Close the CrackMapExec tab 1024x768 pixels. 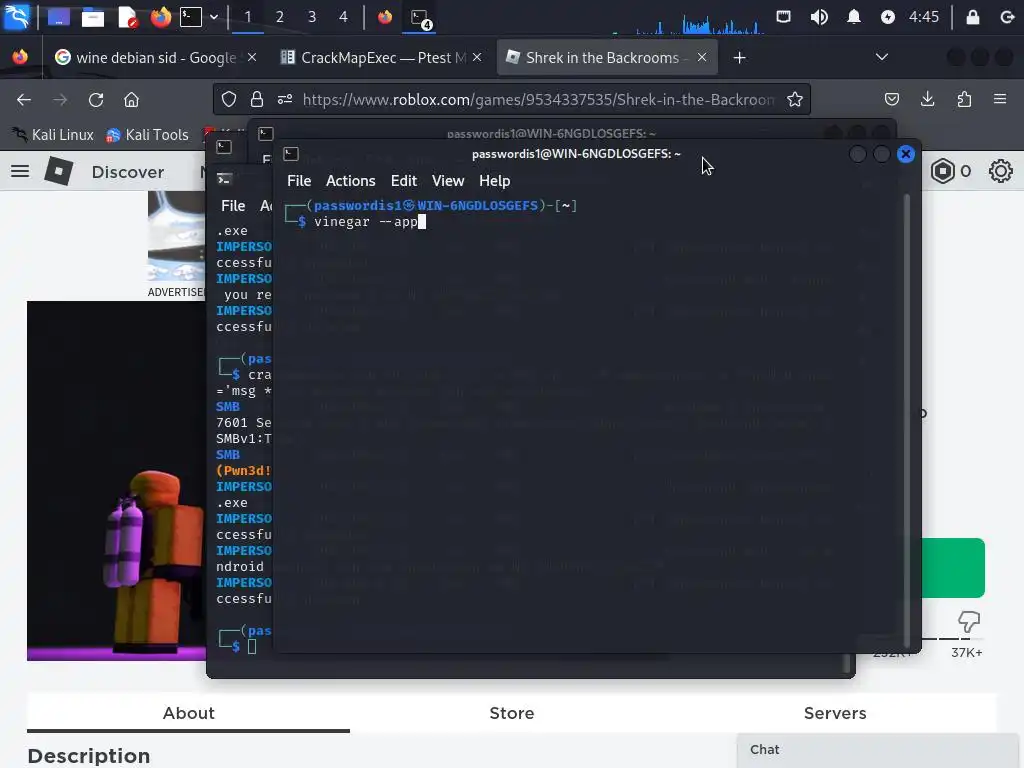point(477,57)
